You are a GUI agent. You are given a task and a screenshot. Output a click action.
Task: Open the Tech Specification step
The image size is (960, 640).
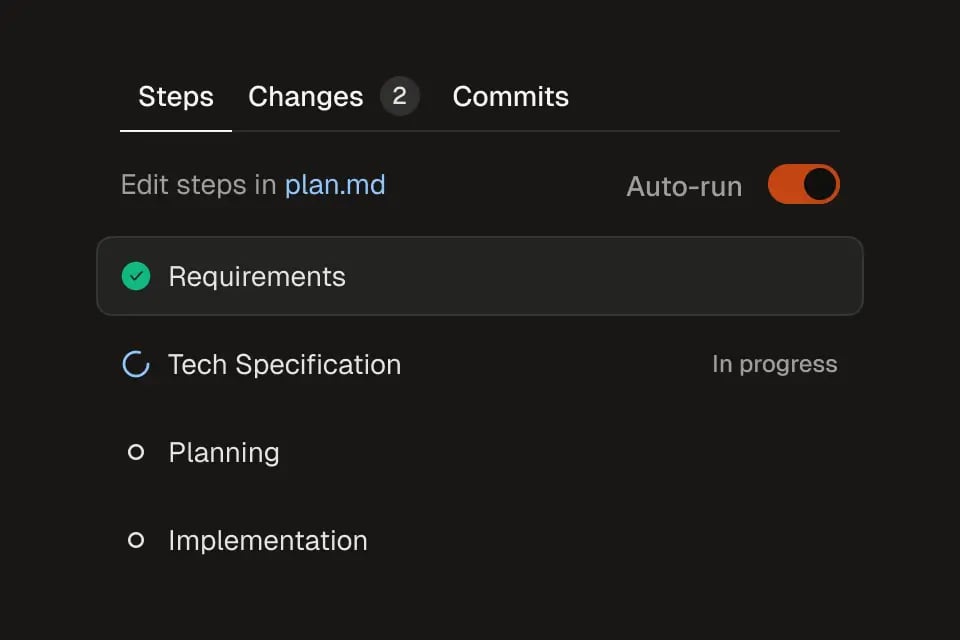coord(284,365)
